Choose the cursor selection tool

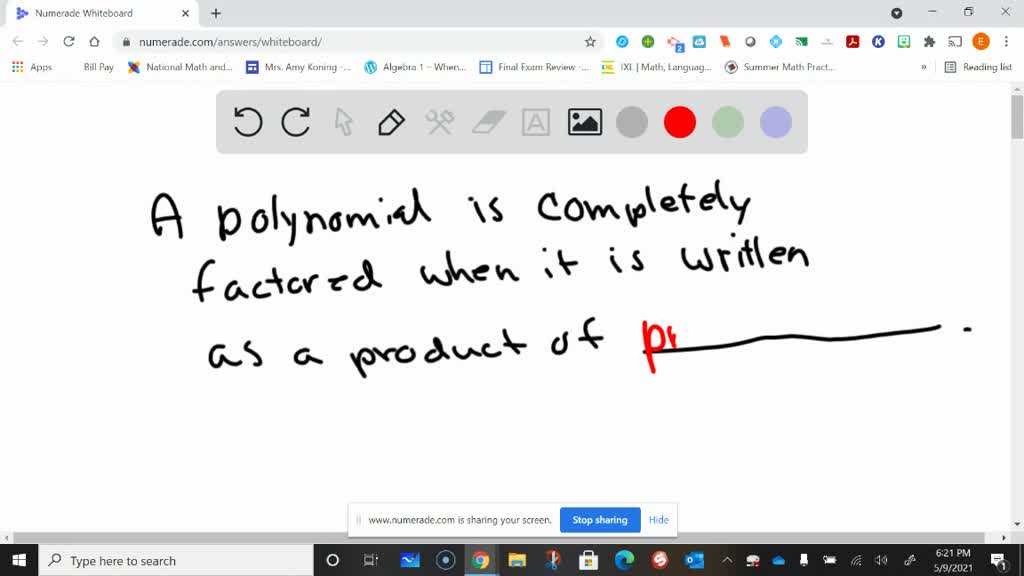click(x=343, y=121)
